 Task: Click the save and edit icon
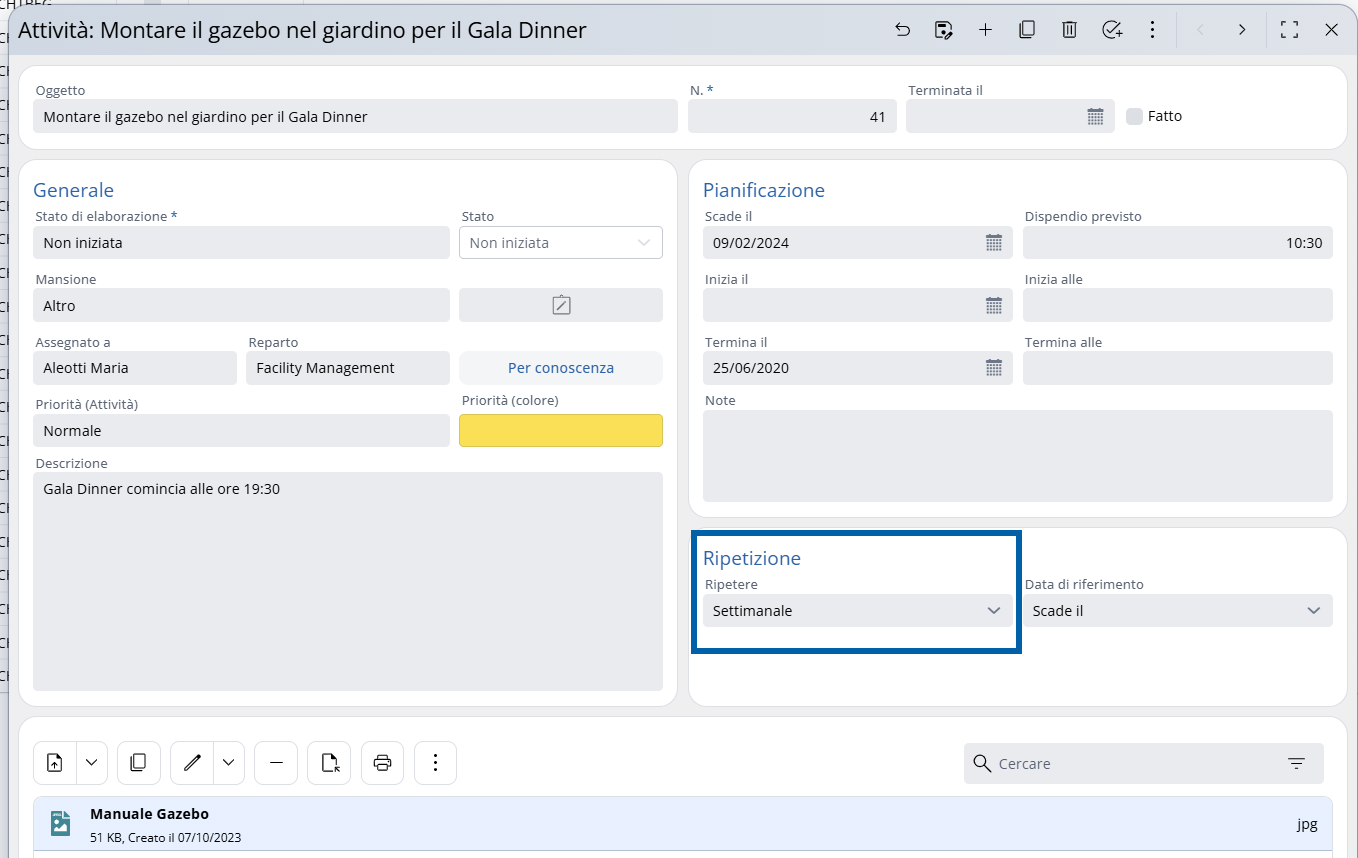click(943, 30)
